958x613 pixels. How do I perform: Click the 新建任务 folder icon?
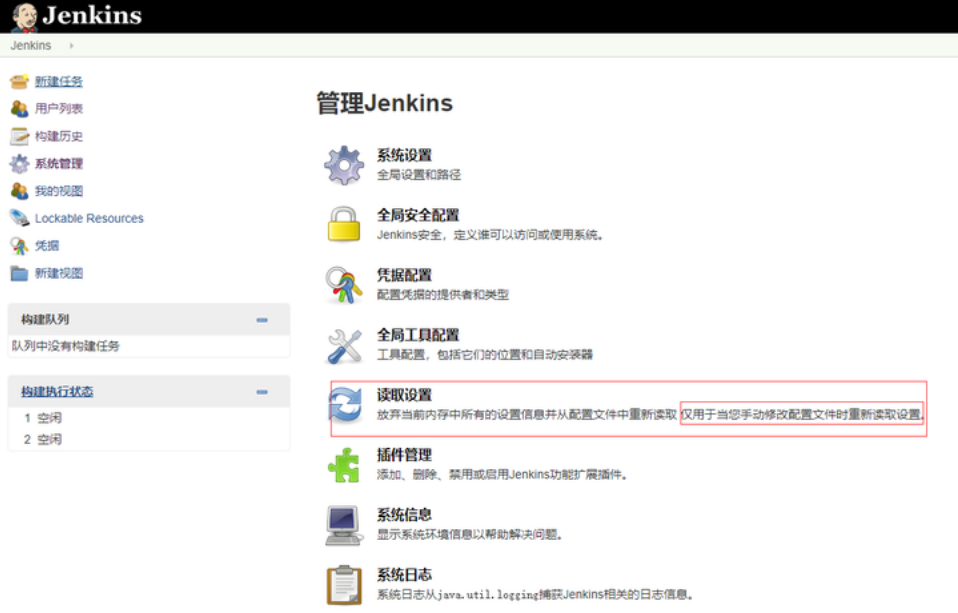coord(18,80)
